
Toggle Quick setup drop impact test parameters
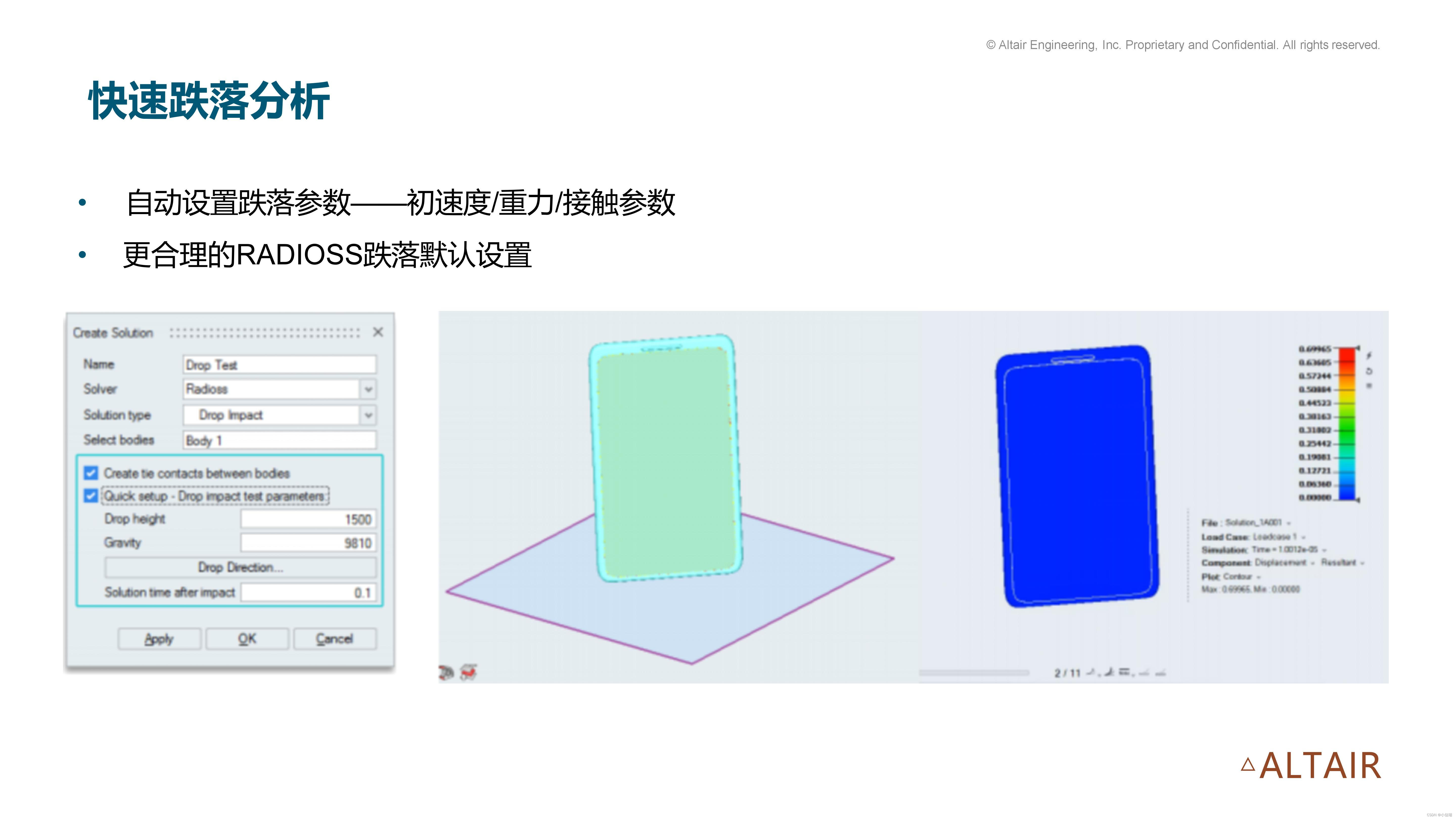(91, 496)
